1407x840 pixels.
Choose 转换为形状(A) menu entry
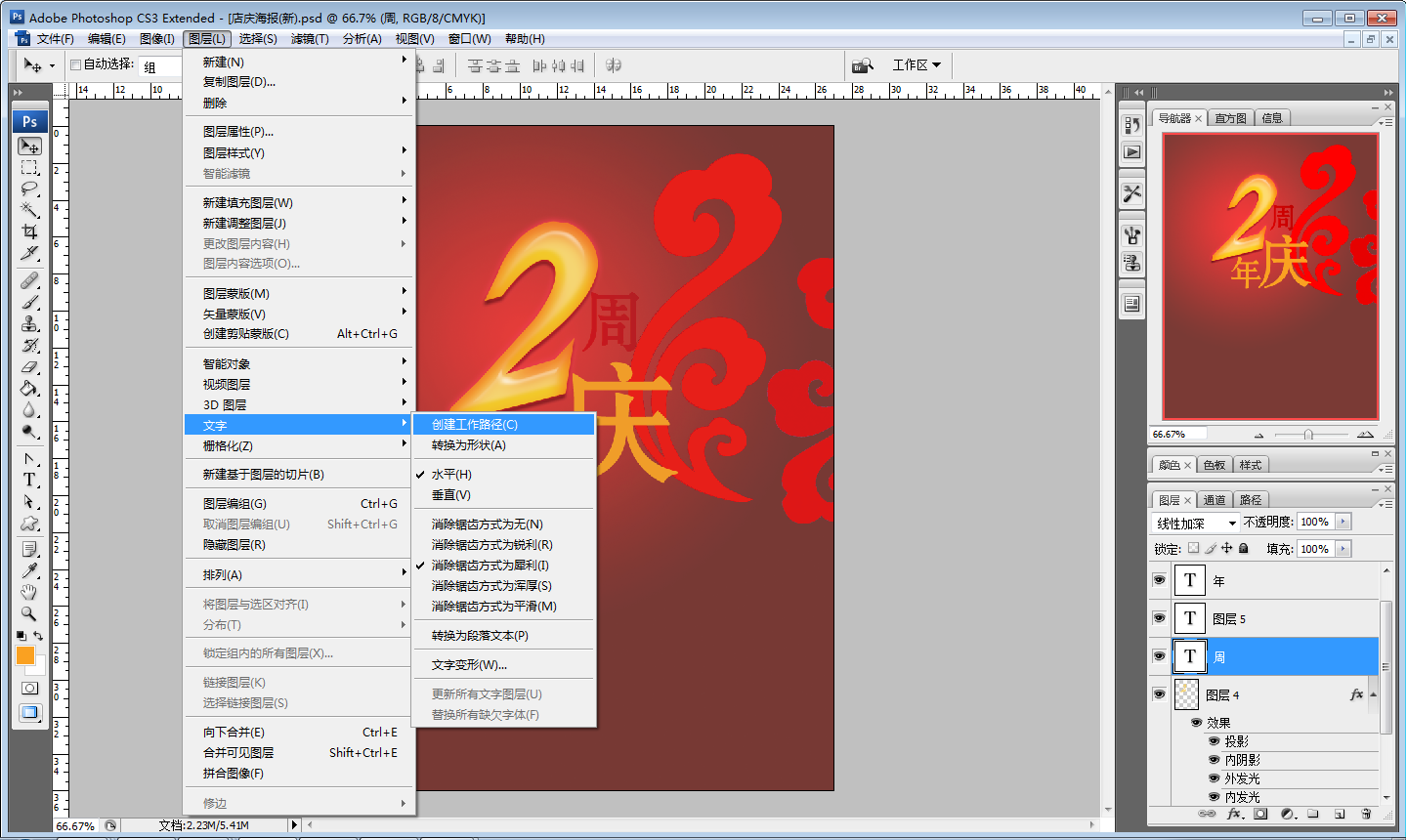click(x=504, y=445)
